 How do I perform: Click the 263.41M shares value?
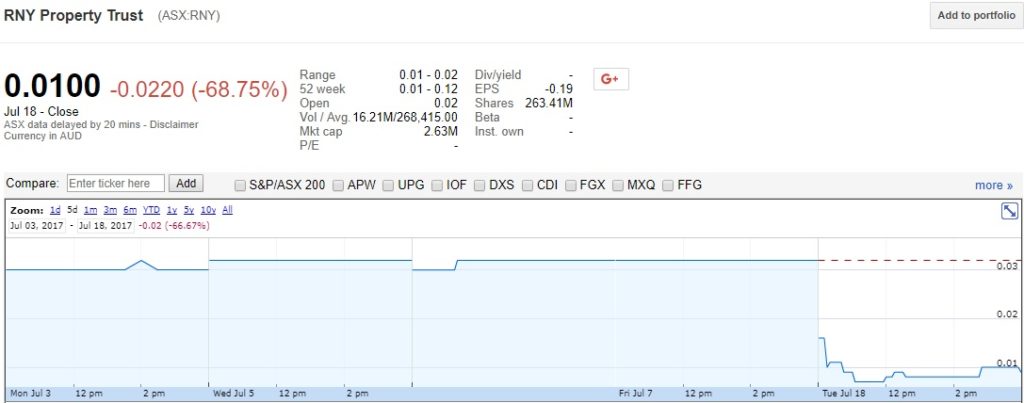(549, 103)
